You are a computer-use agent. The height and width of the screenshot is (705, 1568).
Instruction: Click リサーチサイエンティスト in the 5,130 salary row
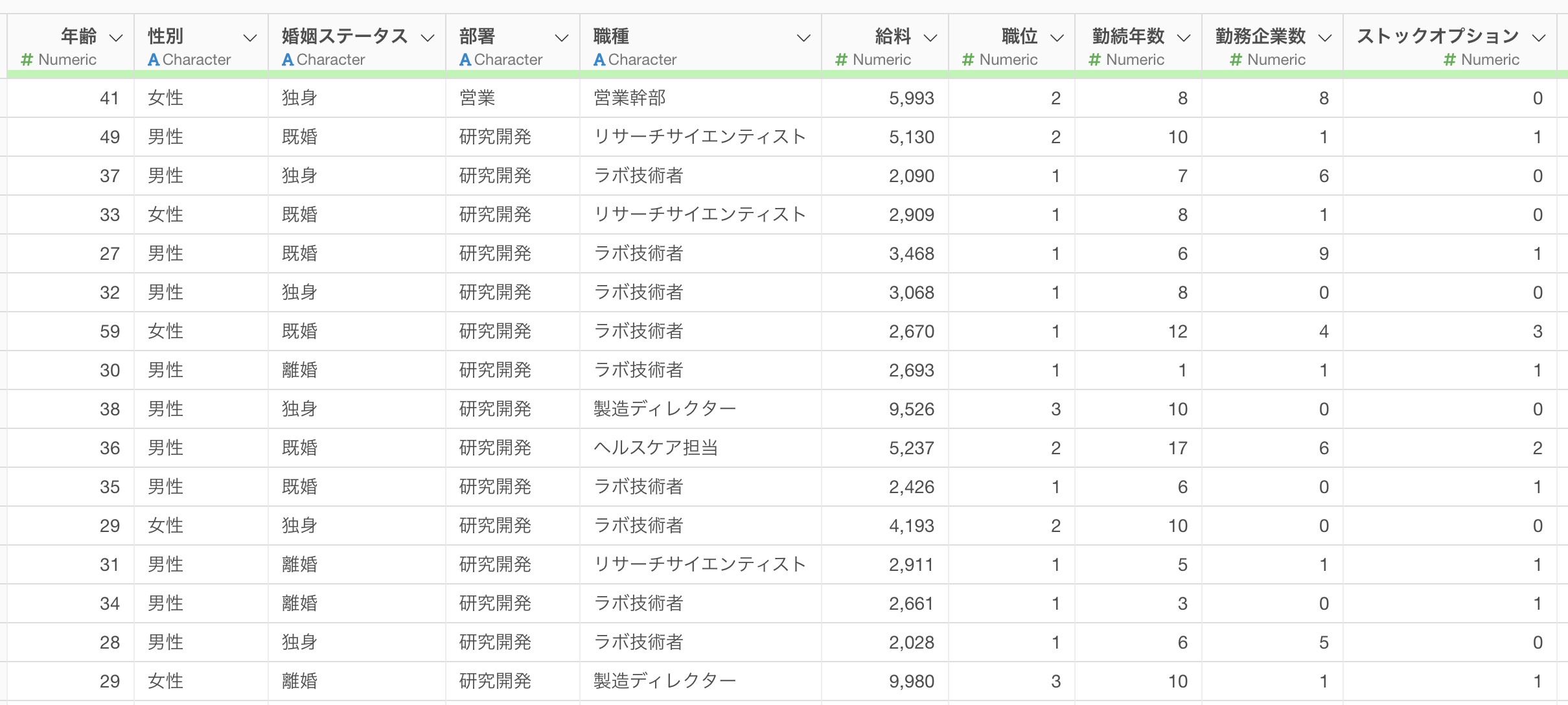700,137
